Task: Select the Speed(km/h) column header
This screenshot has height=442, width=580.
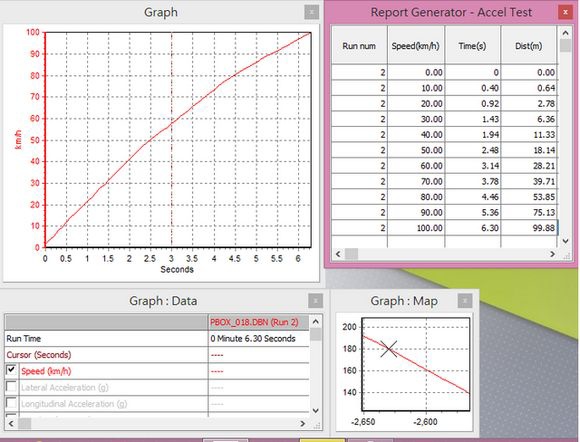Action: [416, 45]
